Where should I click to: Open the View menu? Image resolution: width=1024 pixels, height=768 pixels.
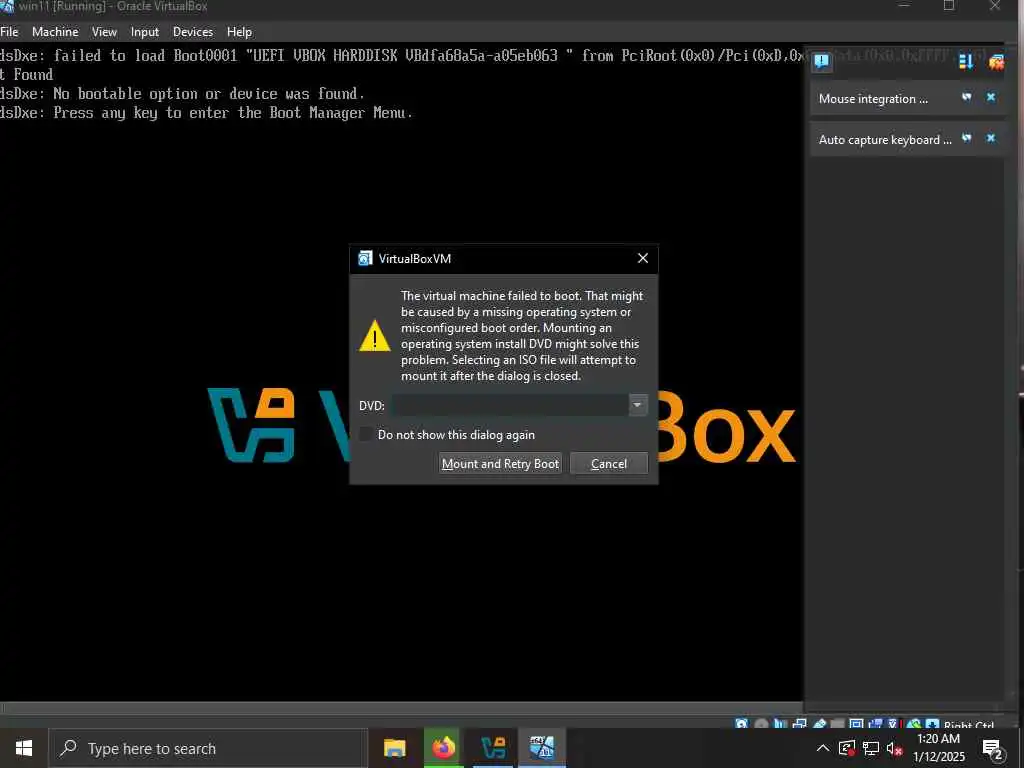[x=104, y=31]
